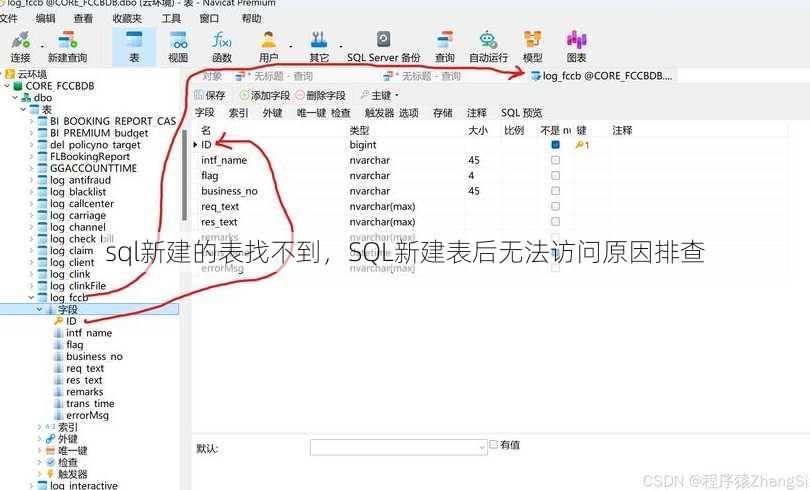Open the 图表 charts icon

(577, 46)
